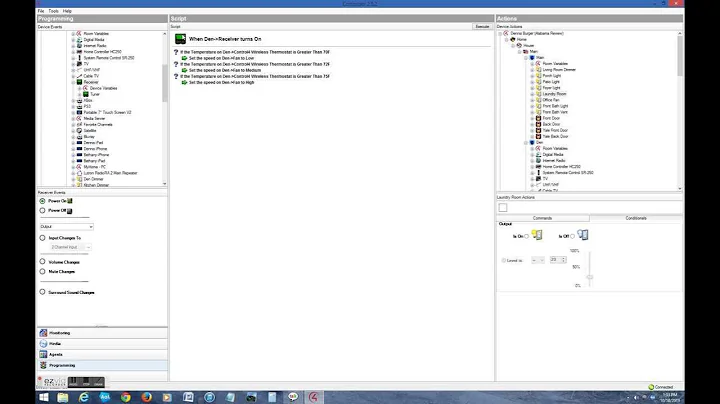This screenshot has height=404, width=720.
Task: Open the Monitoring view
Action: point(102,333)
